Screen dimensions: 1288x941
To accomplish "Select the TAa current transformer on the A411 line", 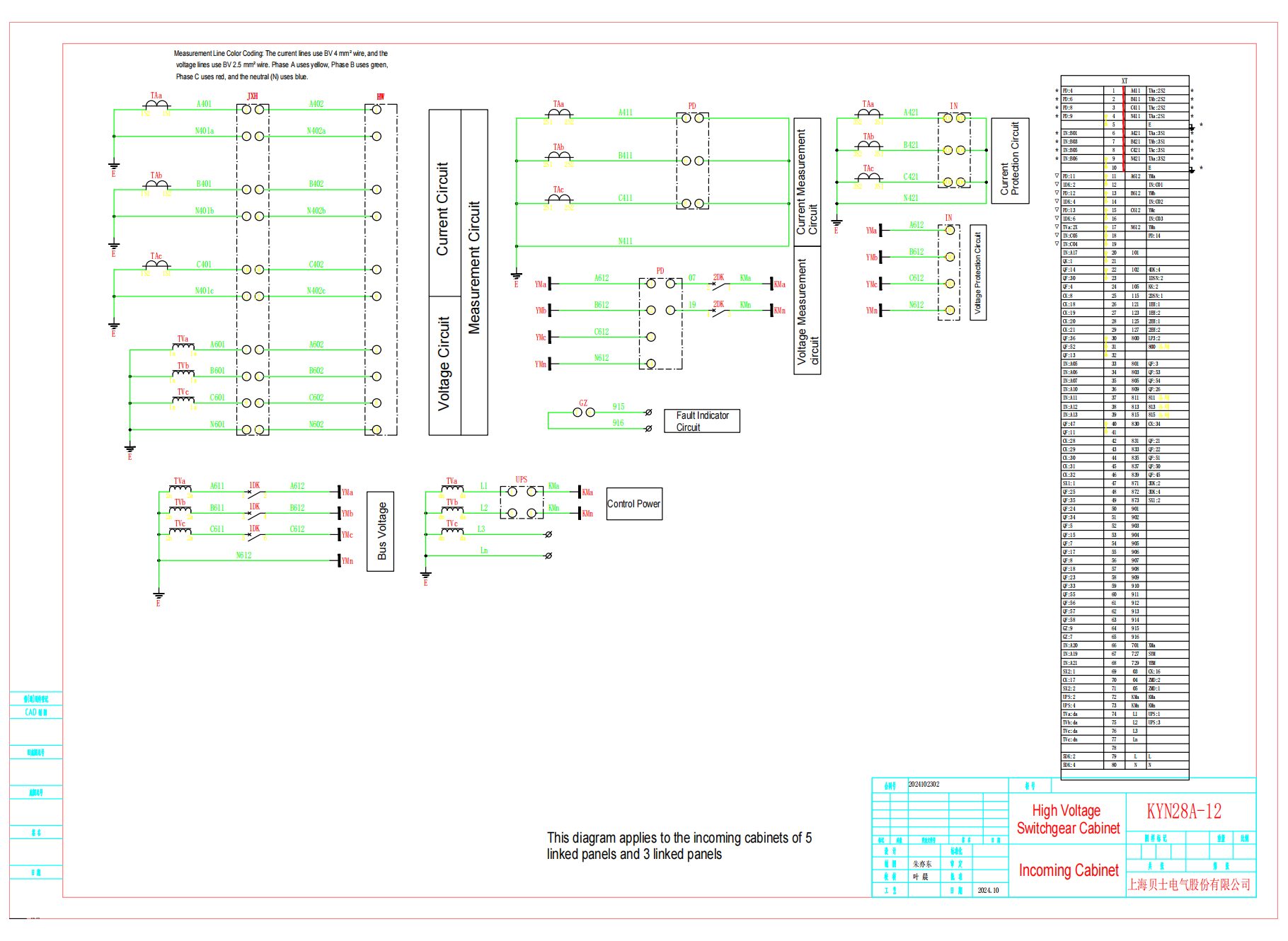I will pos(558,113).
